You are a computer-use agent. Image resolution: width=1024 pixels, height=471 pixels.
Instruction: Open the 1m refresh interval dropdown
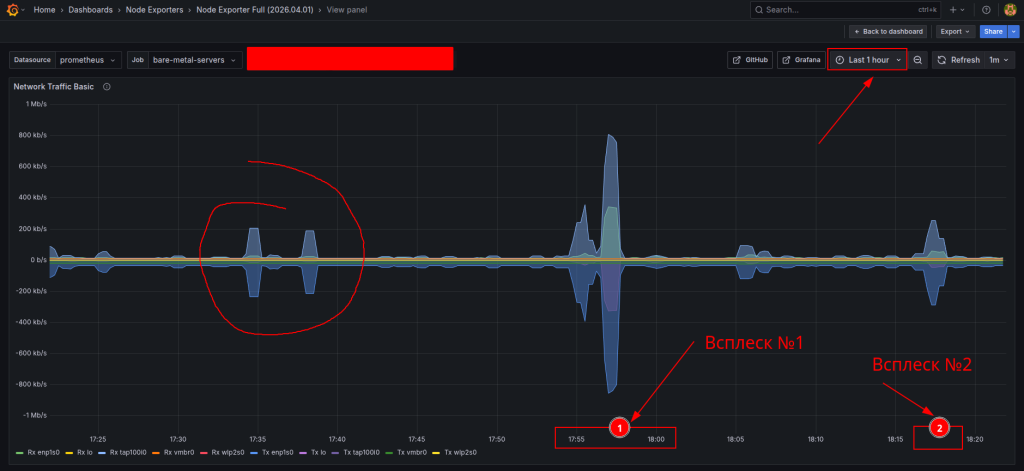coord(999,60)
